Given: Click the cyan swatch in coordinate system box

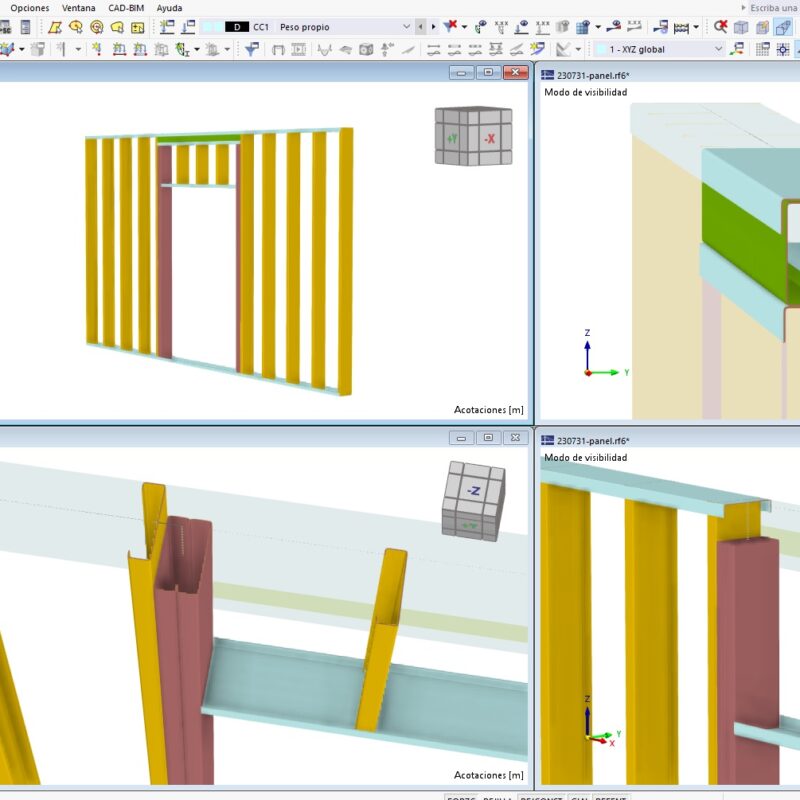Looking at the screenshot, I should [602, 49].
